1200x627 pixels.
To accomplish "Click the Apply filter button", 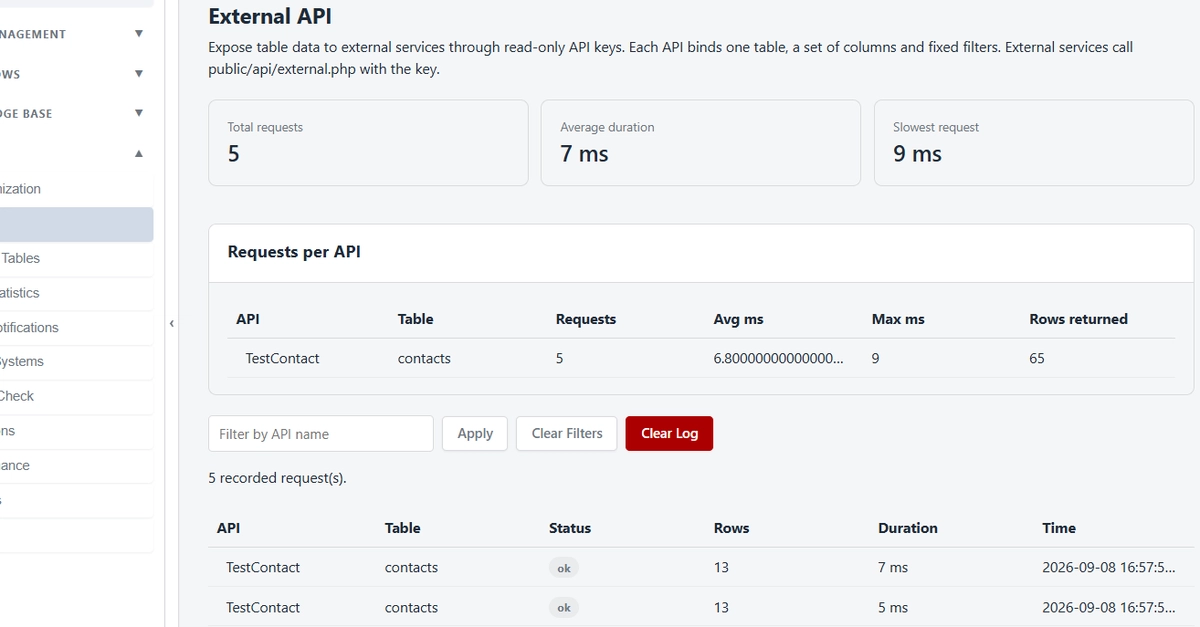I will click(475, 434).
